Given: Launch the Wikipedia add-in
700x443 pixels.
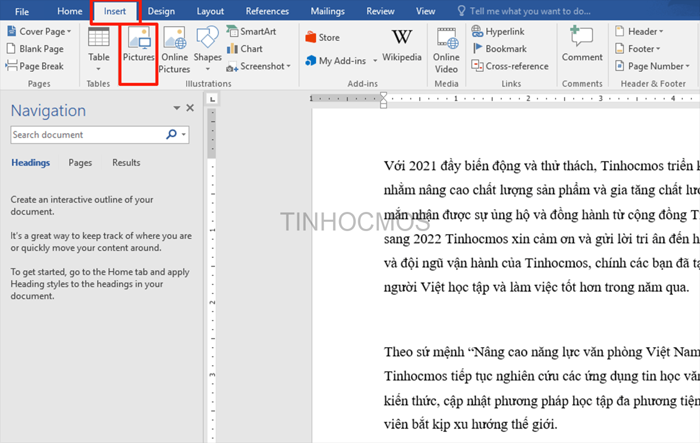Looking at the screenshot, I should tap(402, 45).
